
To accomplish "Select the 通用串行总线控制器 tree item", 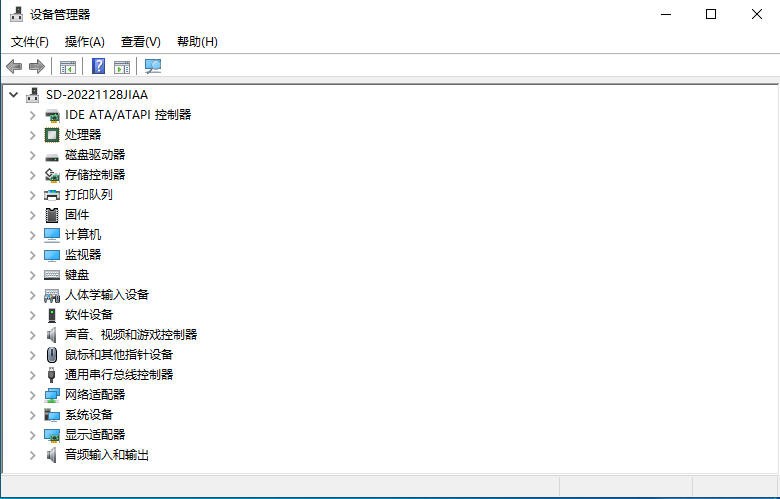I will (x=119, y=375).
